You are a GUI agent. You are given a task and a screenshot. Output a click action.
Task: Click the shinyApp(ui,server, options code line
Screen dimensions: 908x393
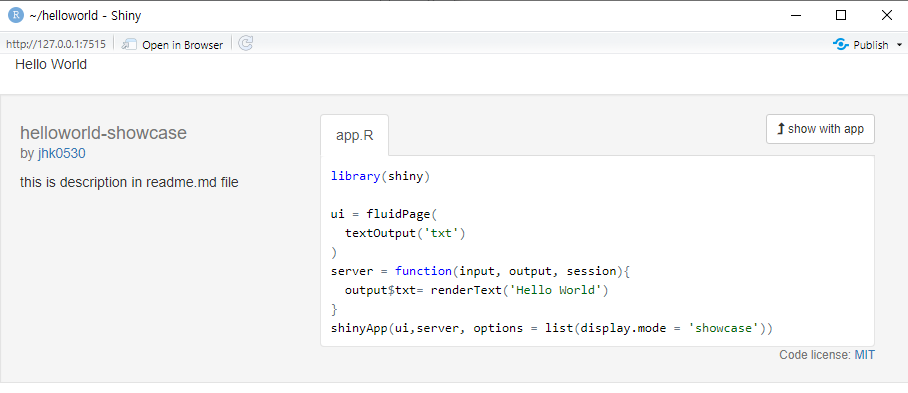pos(551,328)
